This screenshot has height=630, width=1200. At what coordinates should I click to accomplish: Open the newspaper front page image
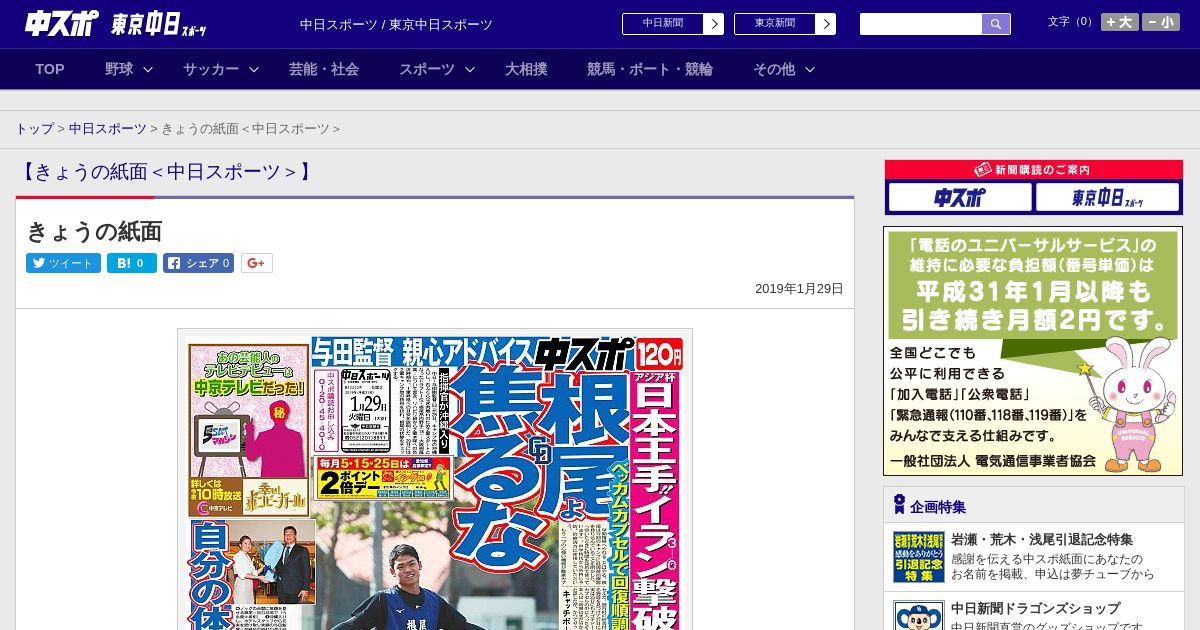pos(435,480)
